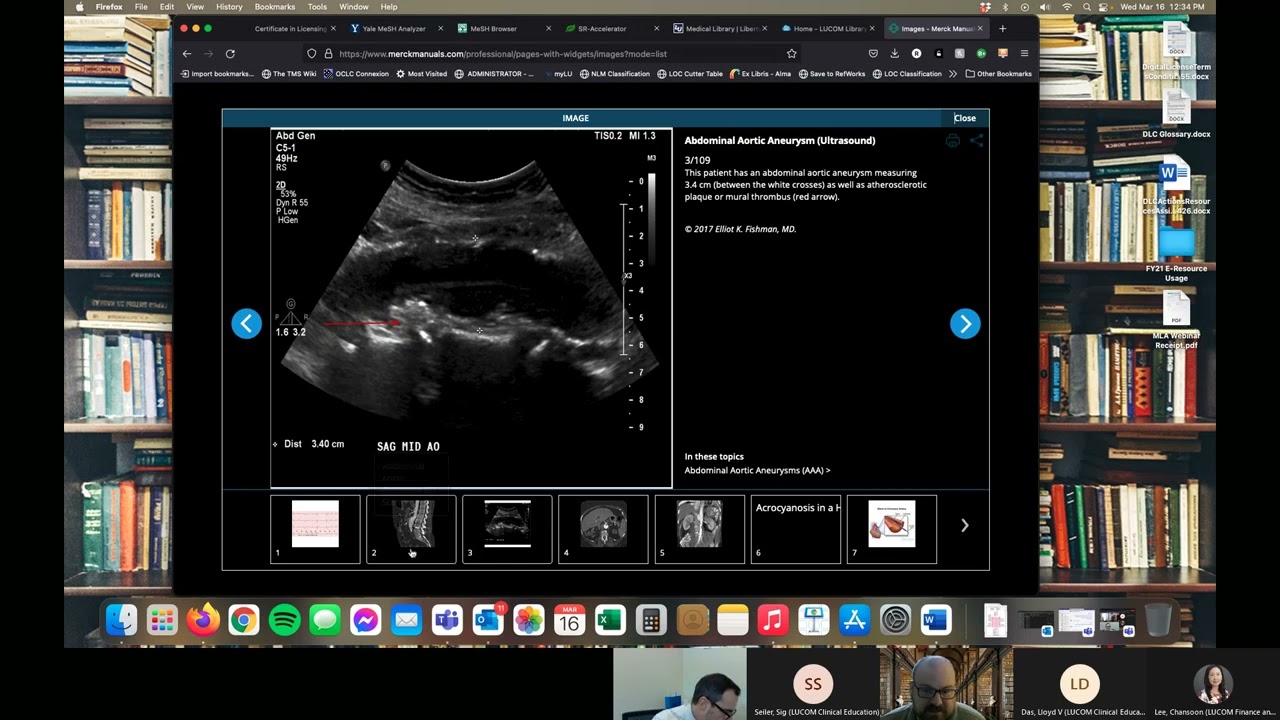Select thumbnail 6 Acrocyanosis item
Viewport: 1280px width, 720px height.
(795, 529)
